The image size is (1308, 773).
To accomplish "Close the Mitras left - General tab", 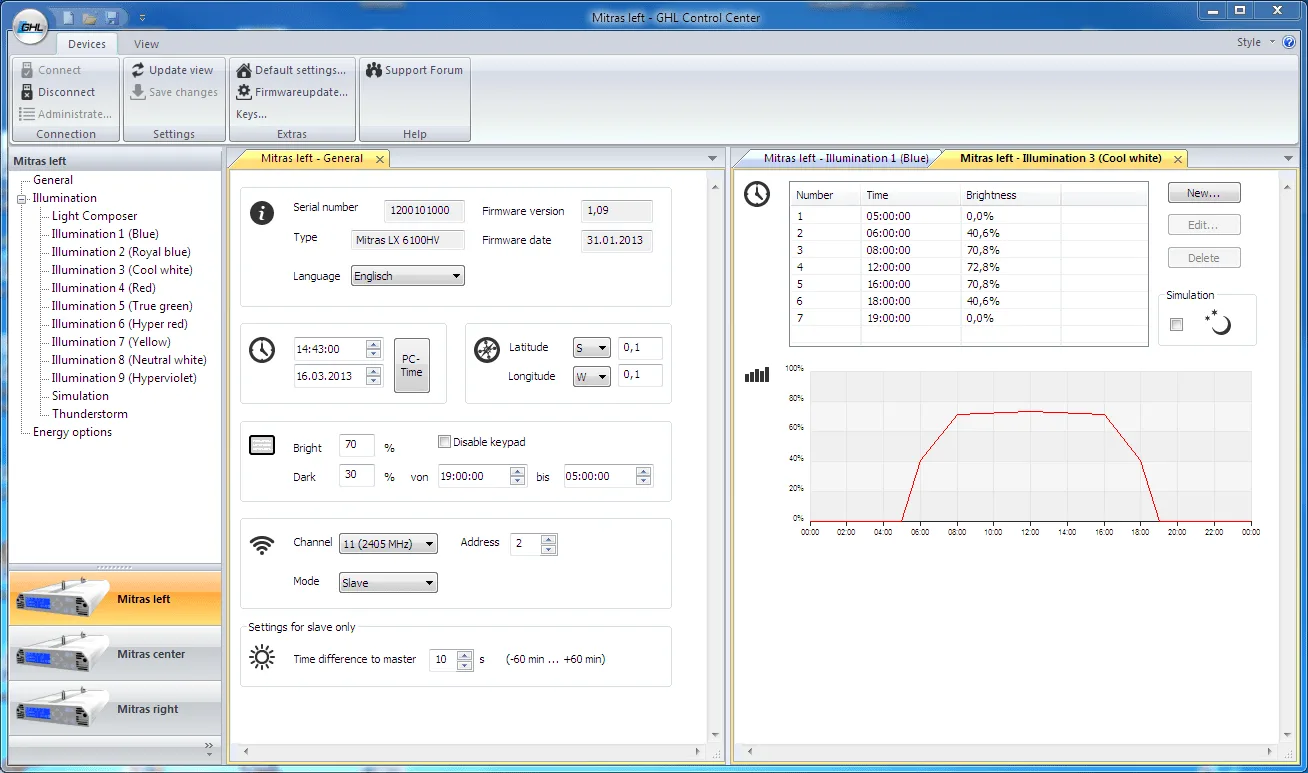I will point(380,159).
